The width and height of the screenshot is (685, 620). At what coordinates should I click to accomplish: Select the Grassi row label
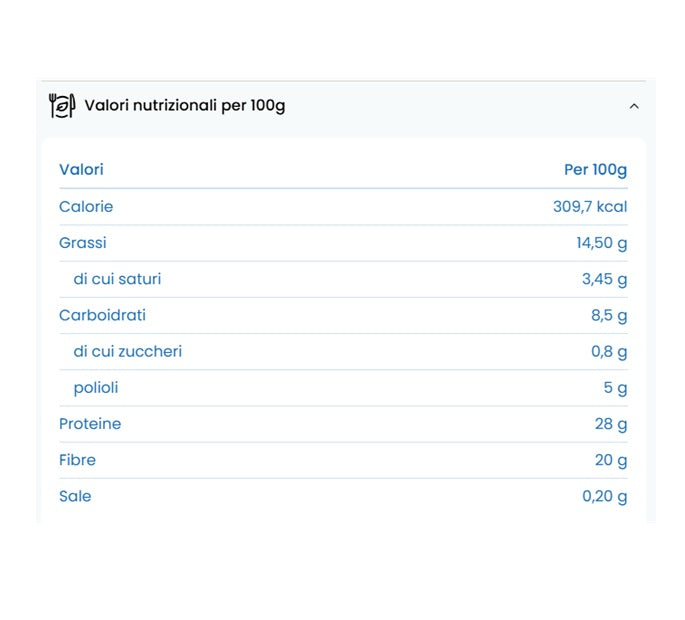82,243
